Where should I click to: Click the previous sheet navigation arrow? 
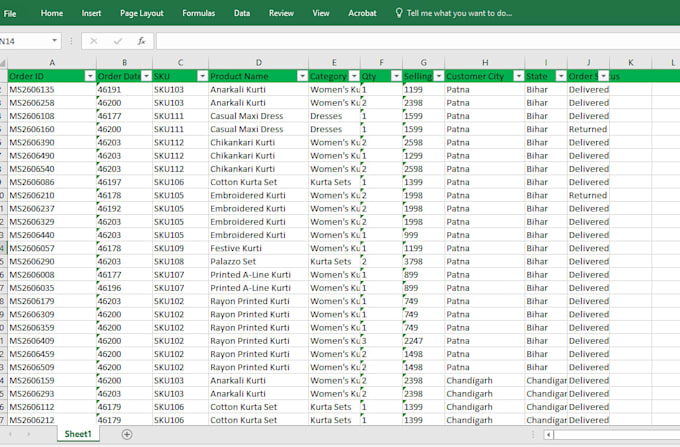click(x=10, y=434)
